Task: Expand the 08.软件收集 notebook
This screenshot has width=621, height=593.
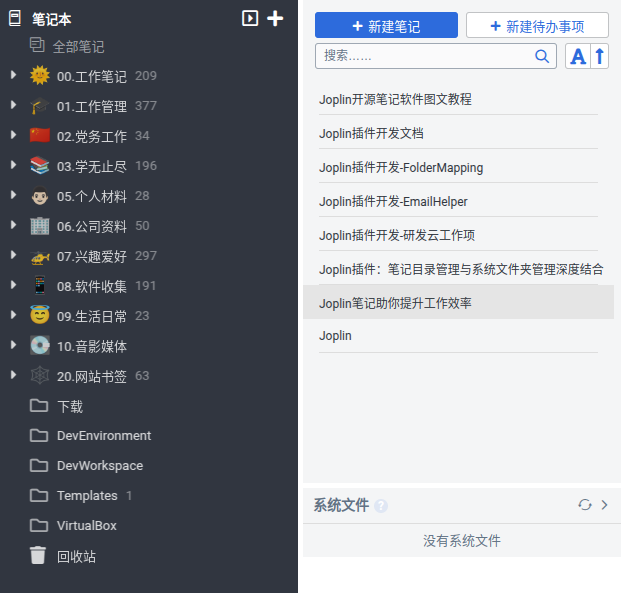Action: pos(13,285)
